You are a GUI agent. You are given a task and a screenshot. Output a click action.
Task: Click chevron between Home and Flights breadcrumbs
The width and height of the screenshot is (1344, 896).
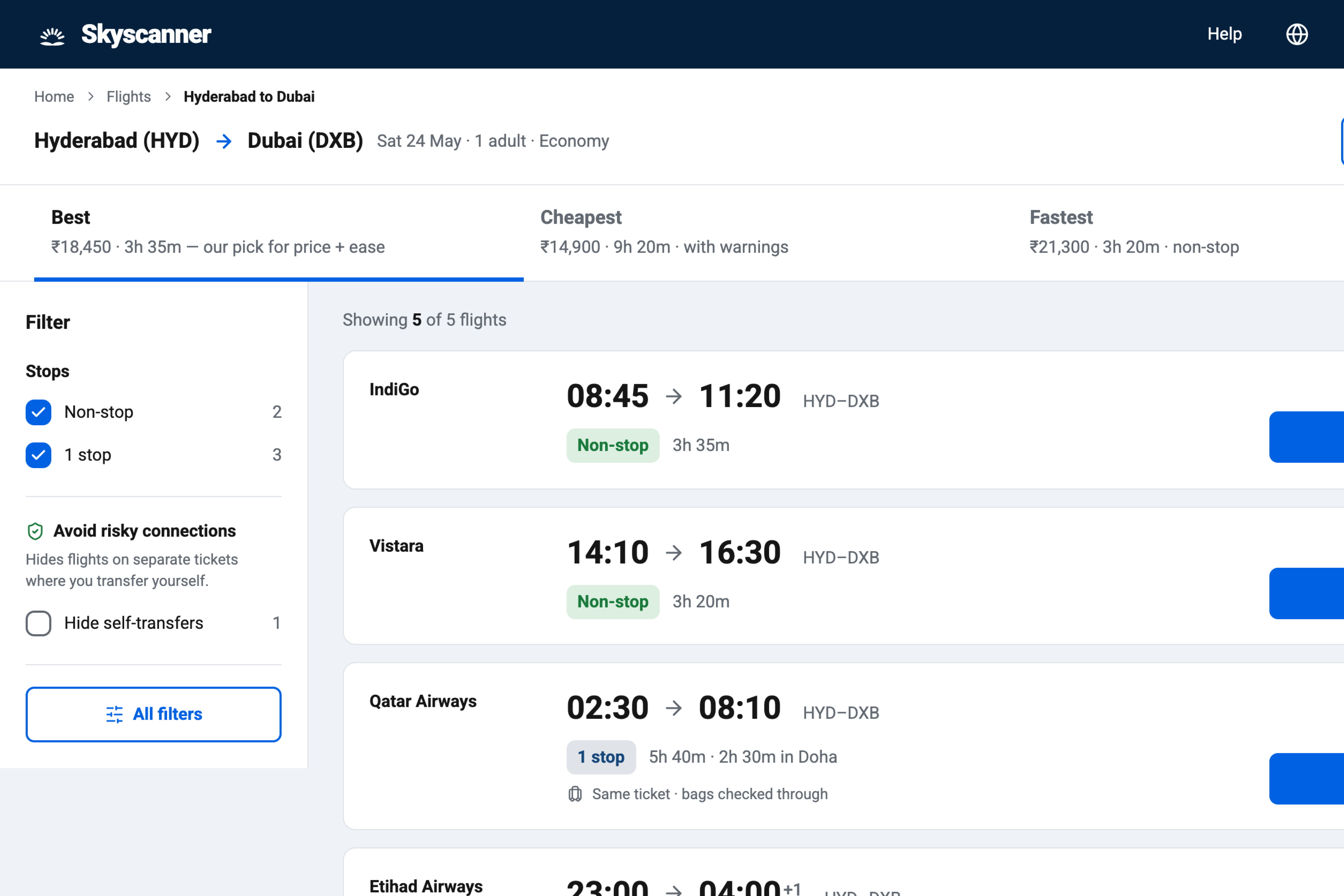90,97
